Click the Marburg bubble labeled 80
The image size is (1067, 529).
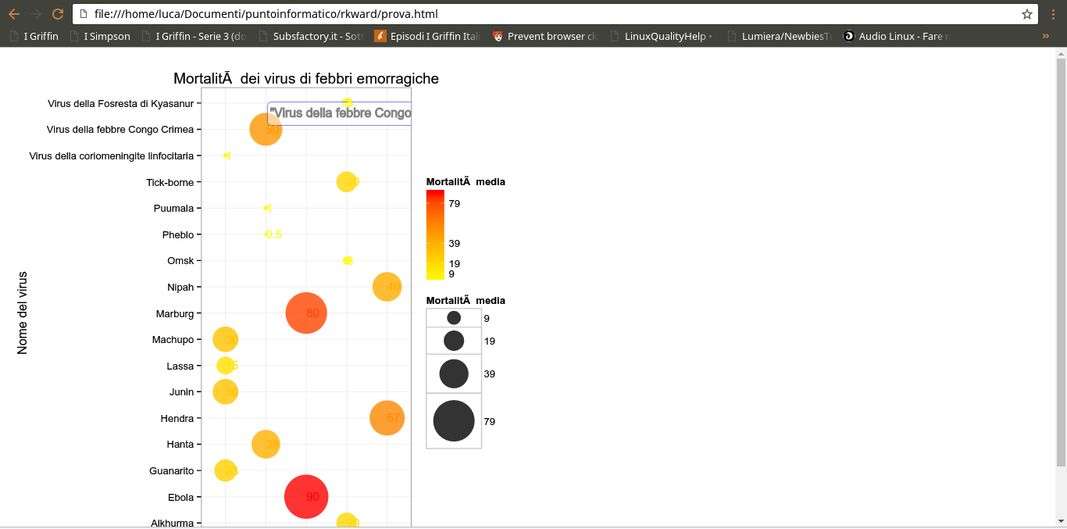[x=307, y=313]
